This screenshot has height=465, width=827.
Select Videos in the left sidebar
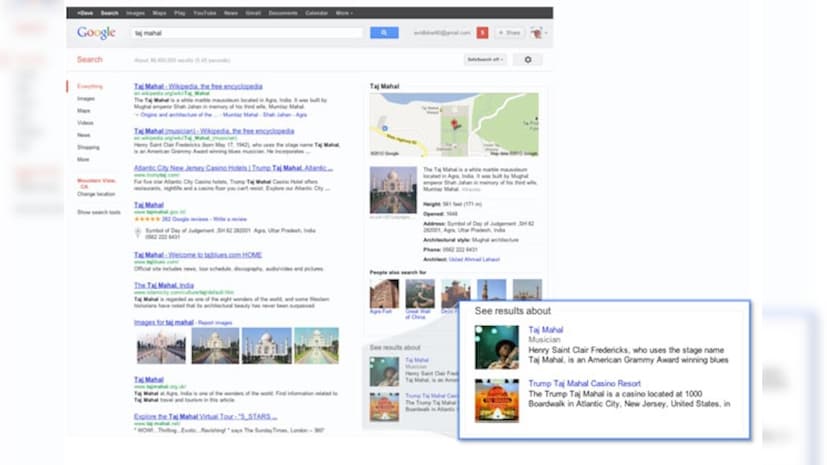(85, 122)
